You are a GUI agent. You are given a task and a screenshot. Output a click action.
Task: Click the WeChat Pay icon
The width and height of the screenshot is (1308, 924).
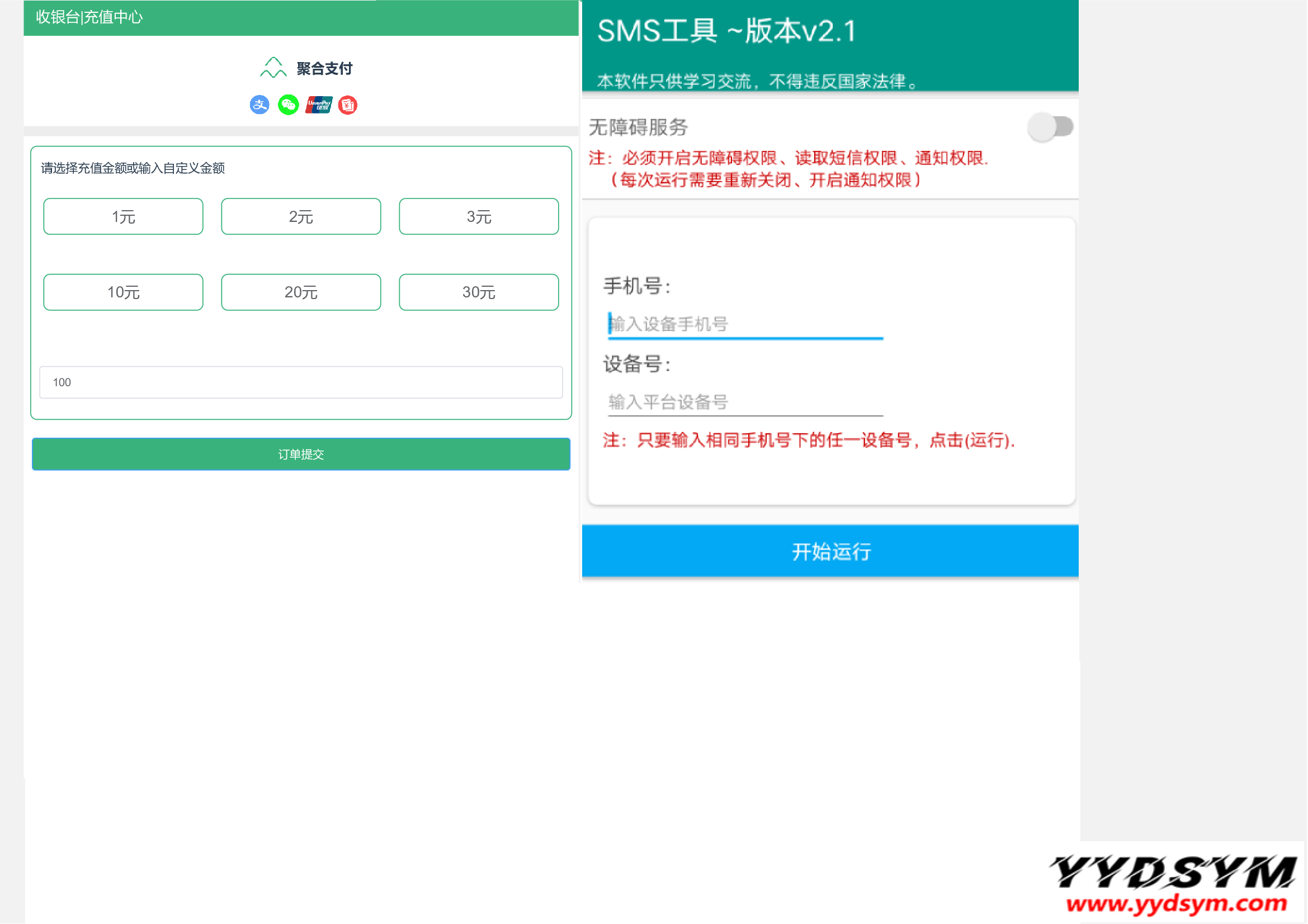[288, 105]
